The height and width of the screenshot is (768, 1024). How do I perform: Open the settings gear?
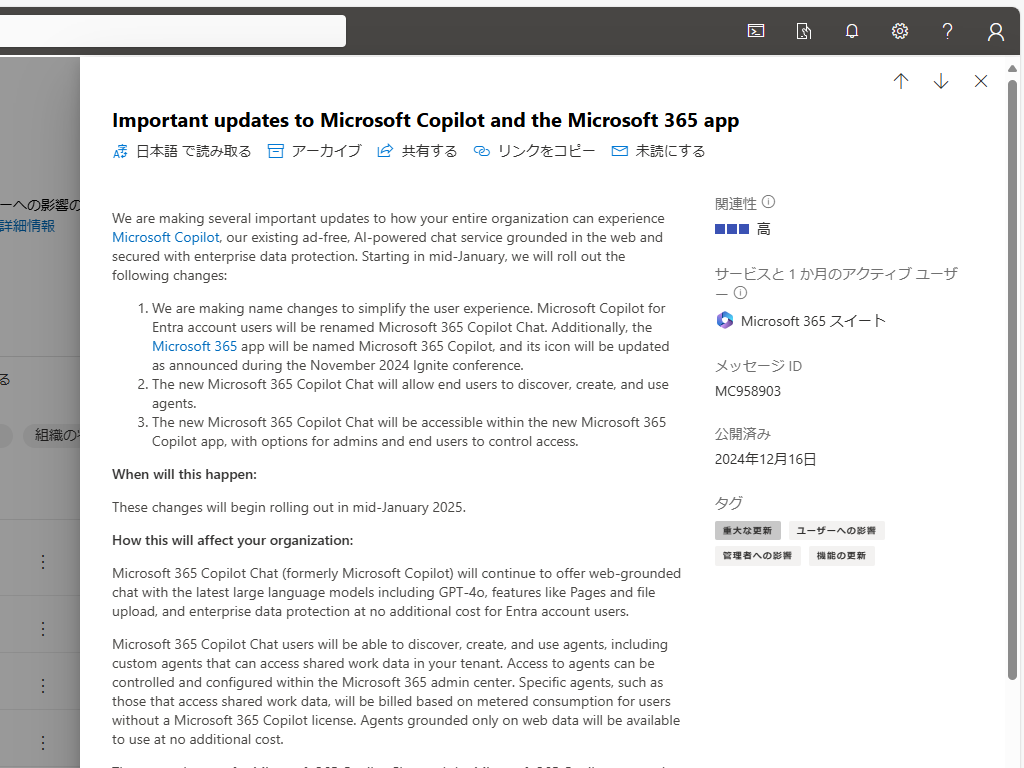click(900, 31)
